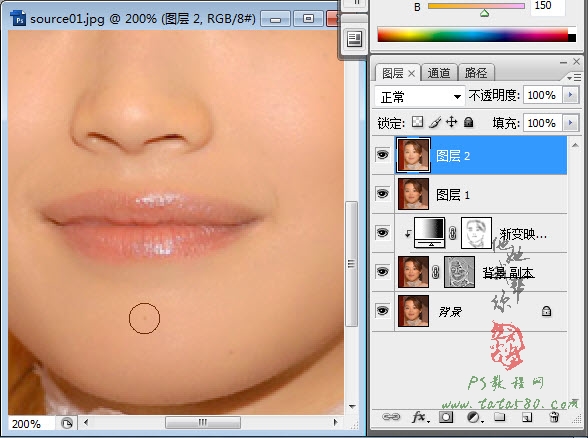Viewport: 588px width, 438px height.
Task: Expand the opacity 不透明度 slider arrow
Action: coord(571,95)
